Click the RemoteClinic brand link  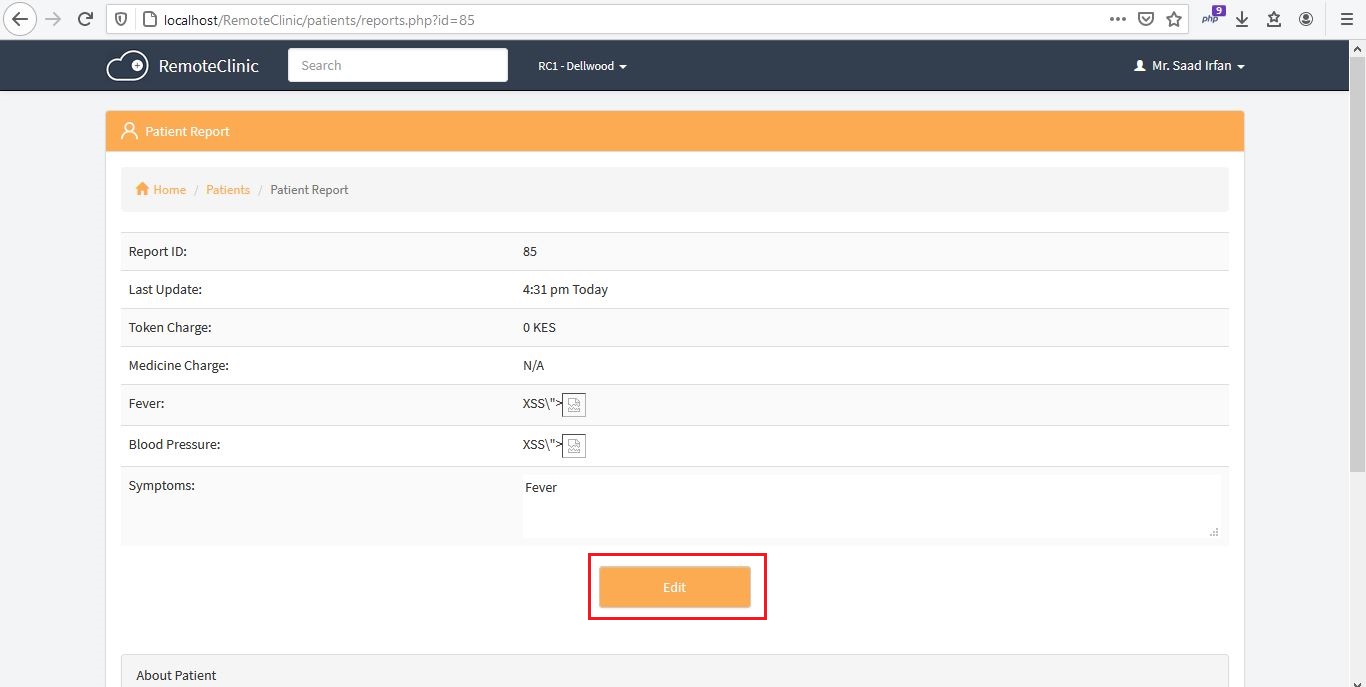click(x=208, y=66)
